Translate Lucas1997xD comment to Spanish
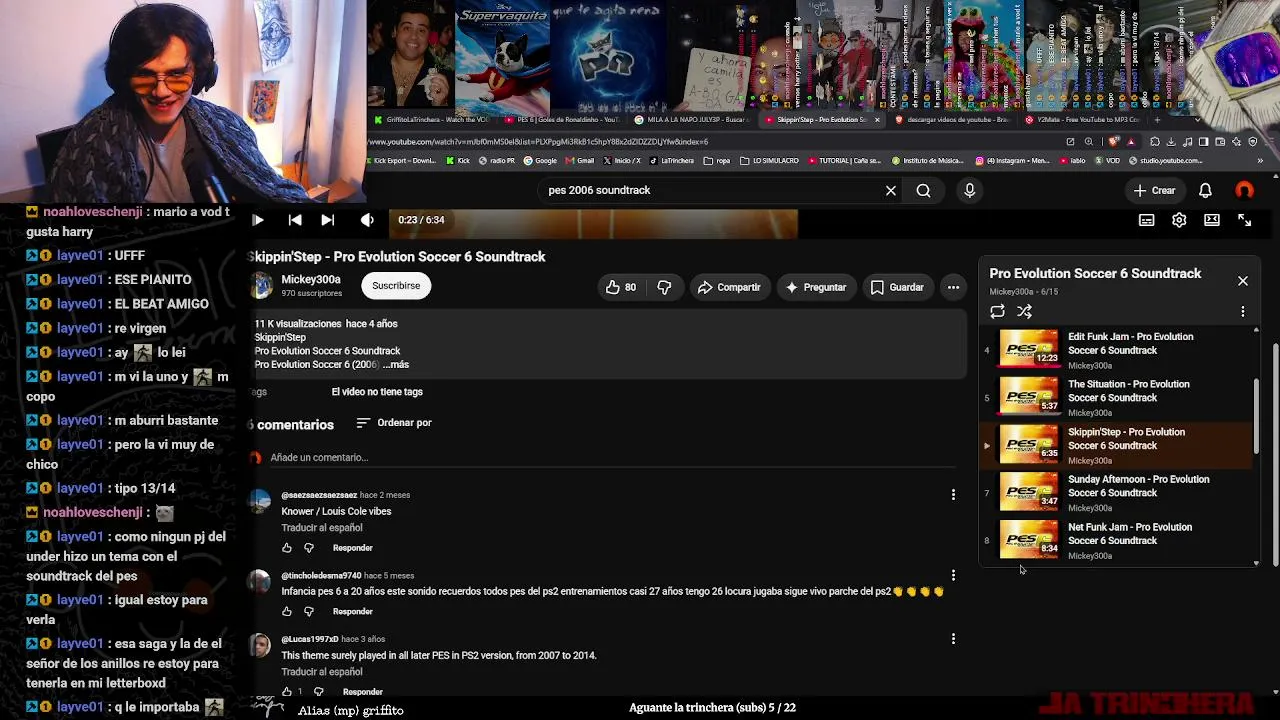Screen dimensions: 1280x720 (322, 672)
